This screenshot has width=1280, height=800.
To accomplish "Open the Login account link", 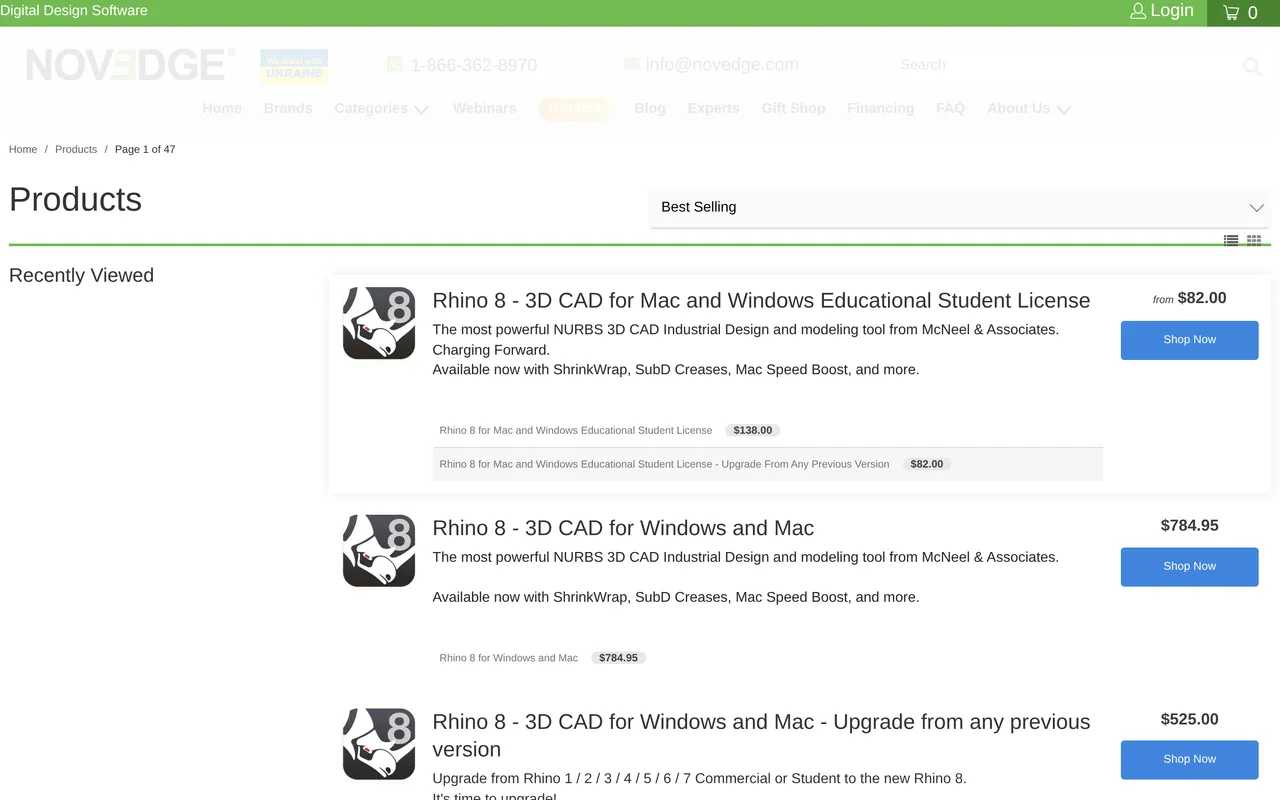I will (1162, 11).
